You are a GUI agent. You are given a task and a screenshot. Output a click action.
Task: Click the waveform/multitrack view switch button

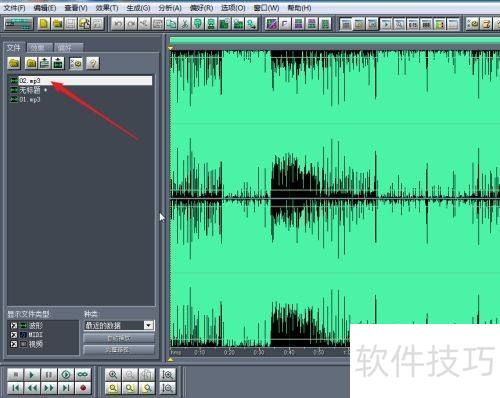coord(18,24)
